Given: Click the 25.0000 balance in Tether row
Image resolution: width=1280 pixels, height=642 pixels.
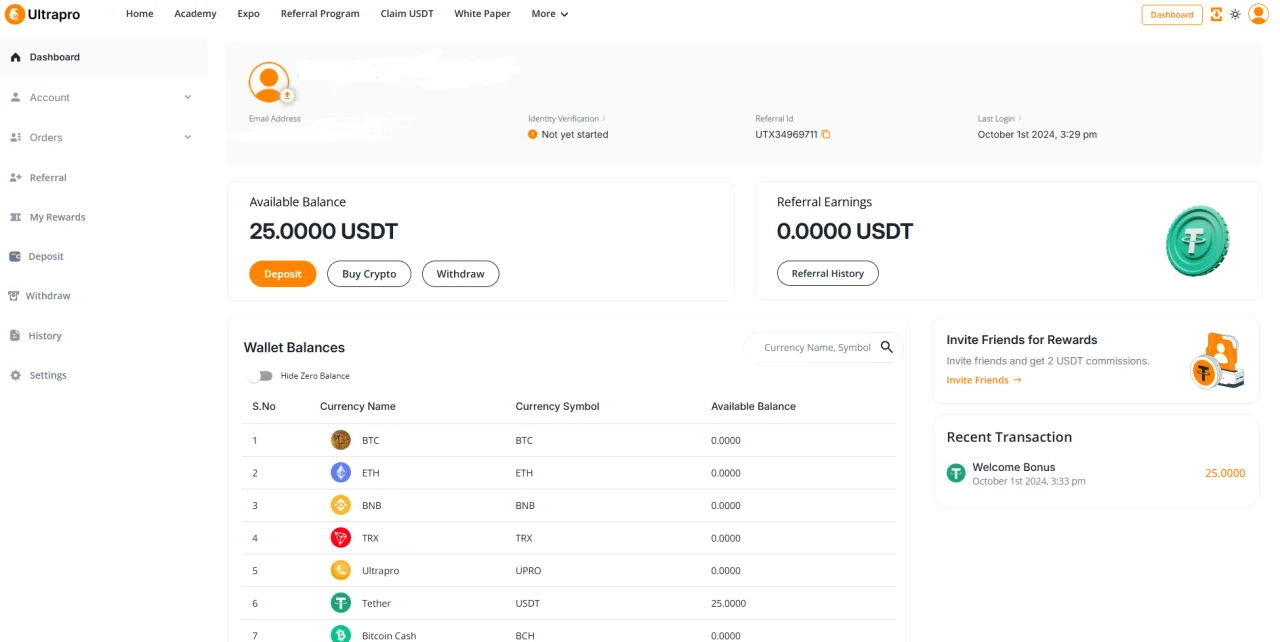Looking at the screenshot, I should pos(728,603).
